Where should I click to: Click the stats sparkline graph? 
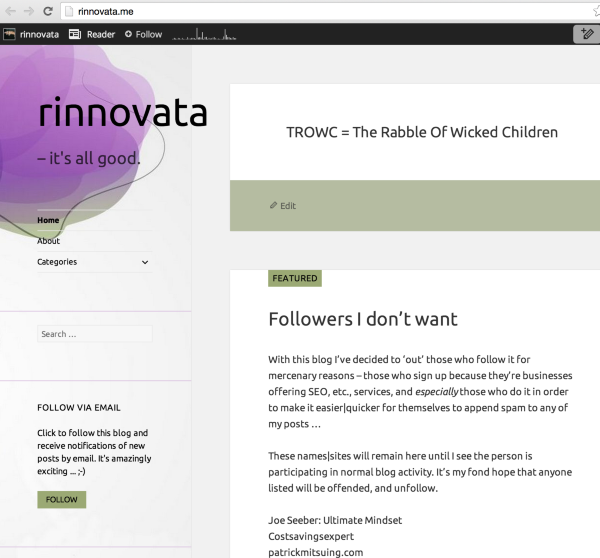pyautogui.click(x=206, y=35)
